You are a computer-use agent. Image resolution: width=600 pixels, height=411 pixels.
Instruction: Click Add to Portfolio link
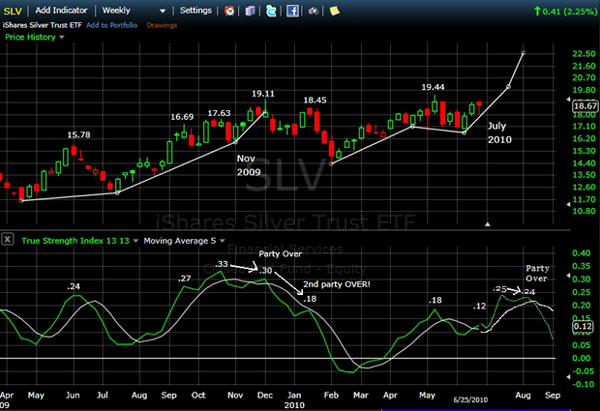(112, 25)
